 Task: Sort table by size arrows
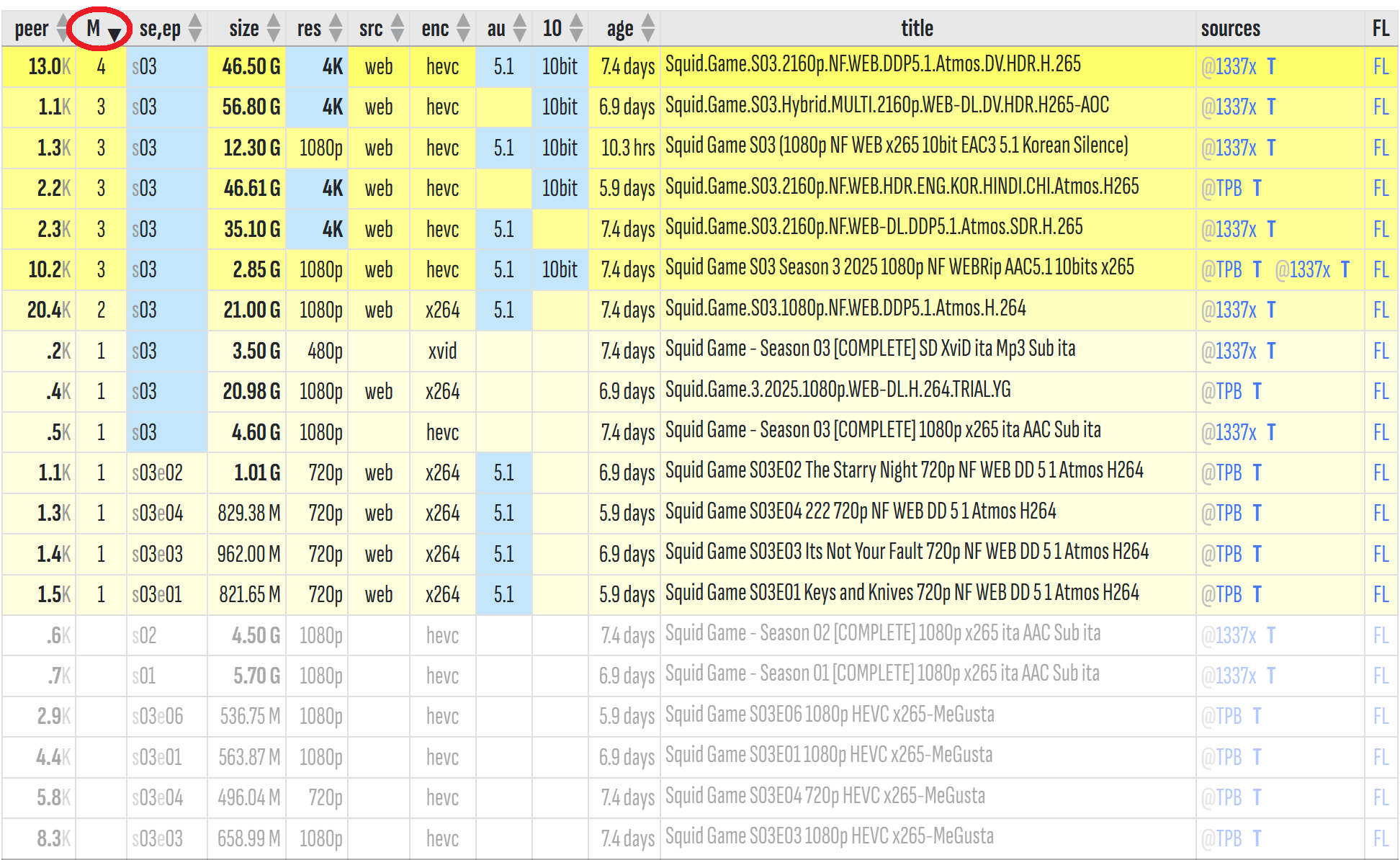(273, 29)
